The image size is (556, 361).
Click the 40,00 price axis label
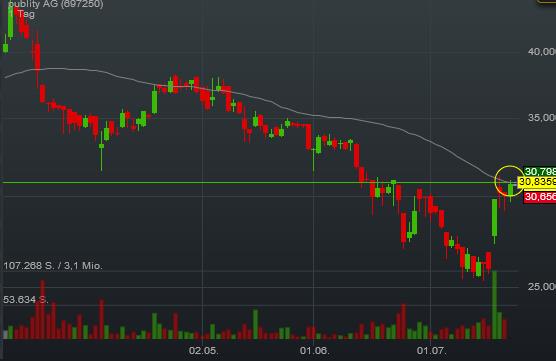542,52
